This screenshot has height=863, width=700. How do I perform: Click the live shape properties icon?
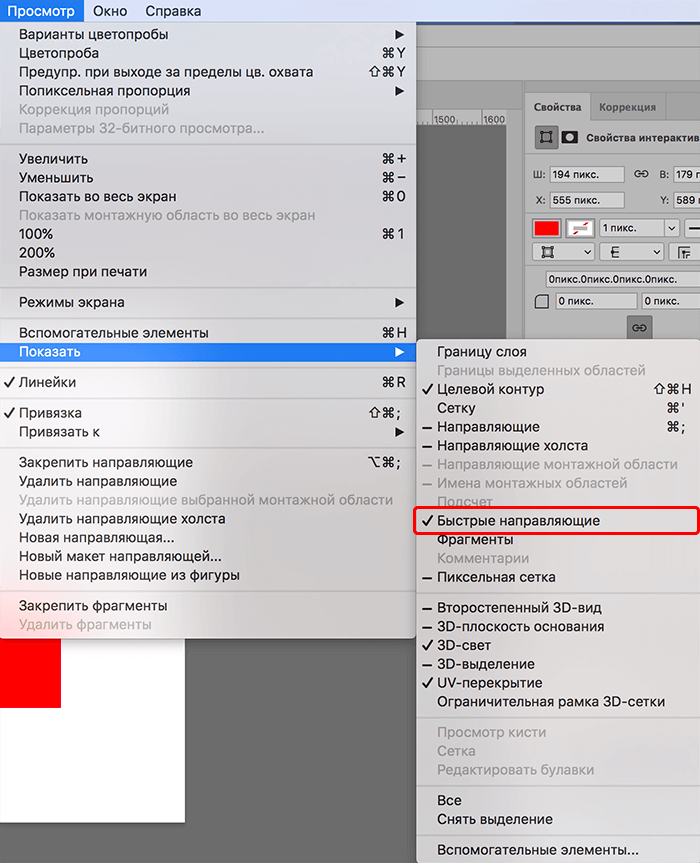(x=546, y=137)
